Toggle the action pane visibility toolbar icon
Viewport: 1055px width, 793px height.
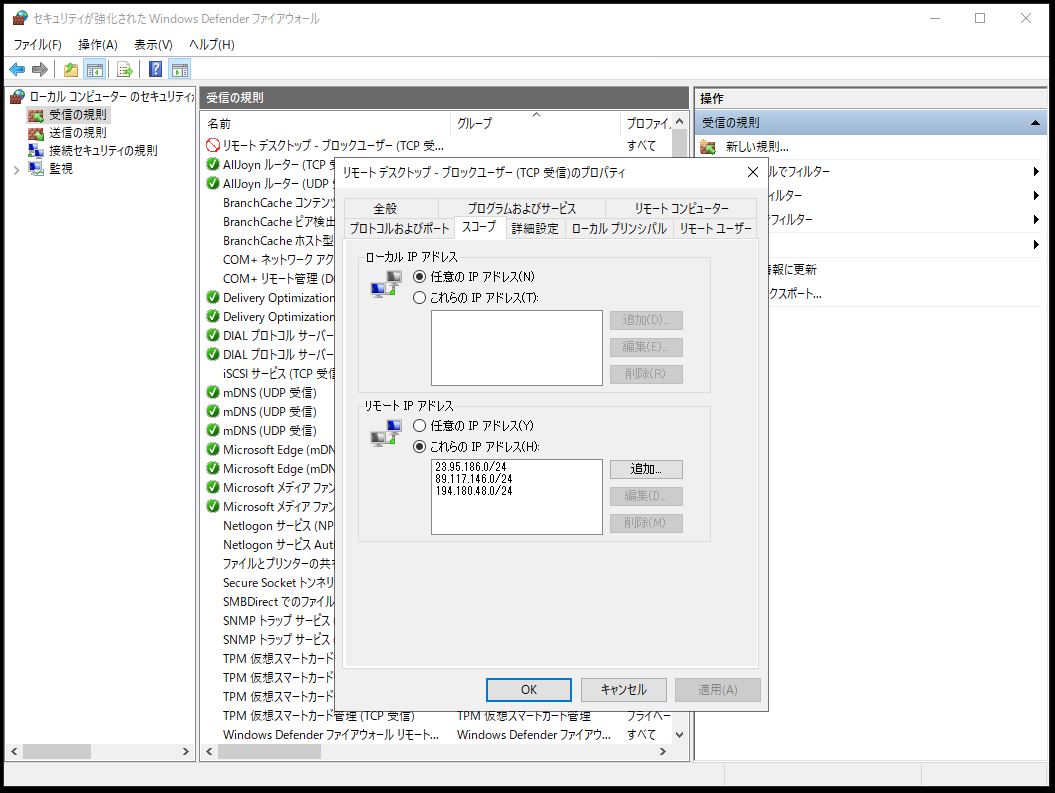178,68
